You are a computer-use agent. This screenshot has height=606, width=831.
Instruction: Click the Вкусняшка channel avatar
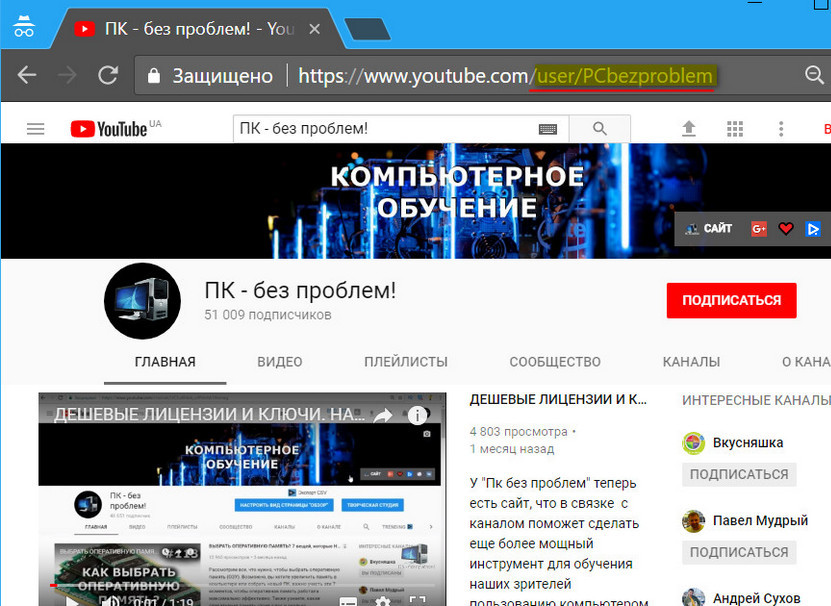tap(693, 443)
